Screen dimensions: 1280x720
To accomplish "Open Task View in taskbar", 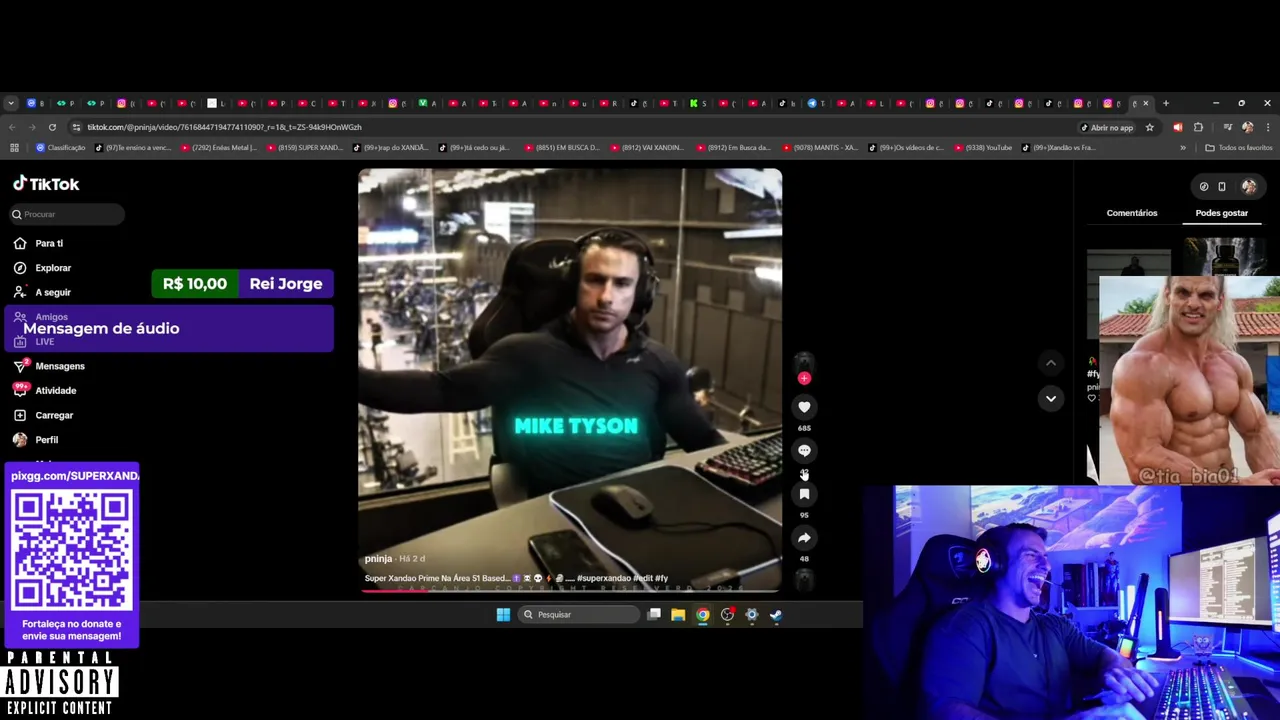I will pos(654,615).
